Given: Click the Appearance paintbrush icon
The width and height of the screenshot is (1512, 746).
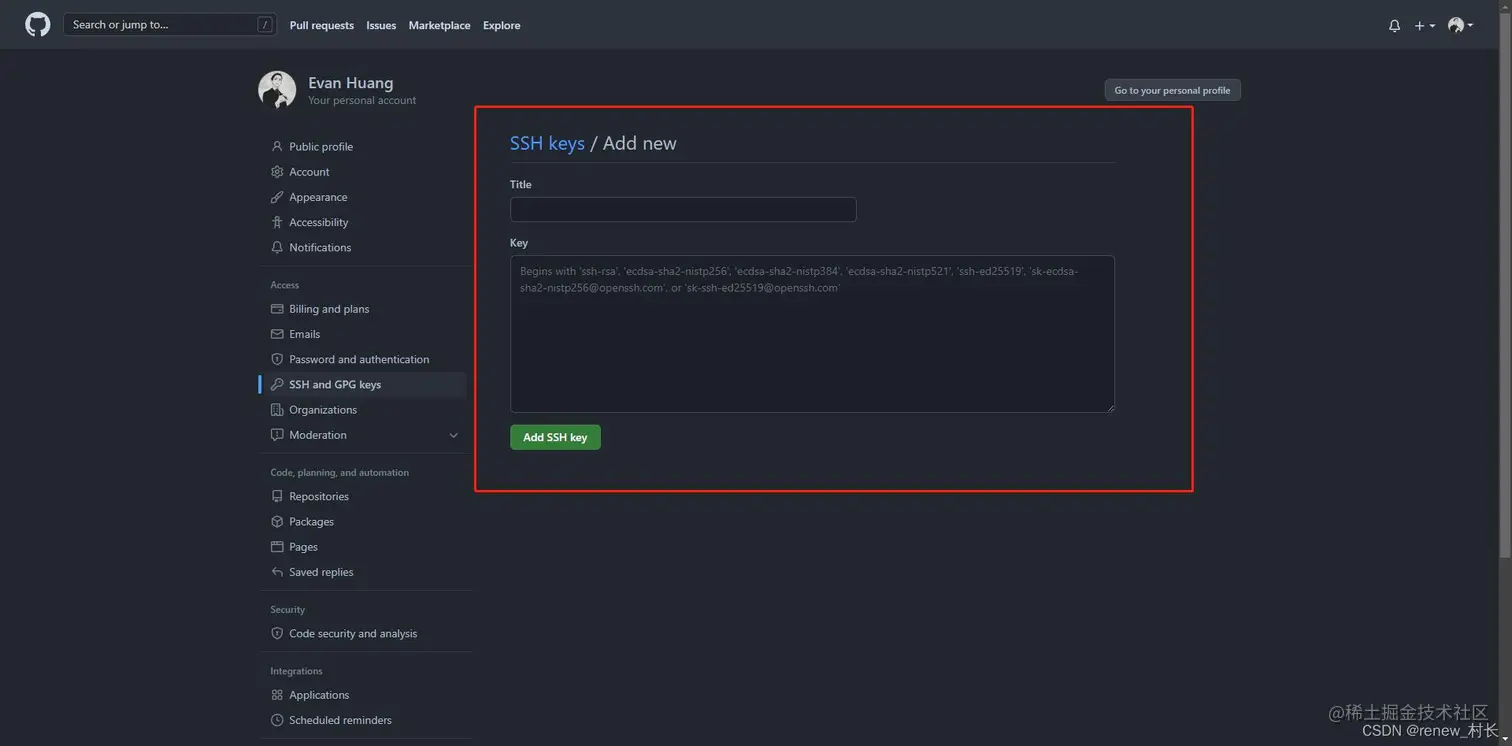Looking at the screenshot, I should tap(277, 197).
